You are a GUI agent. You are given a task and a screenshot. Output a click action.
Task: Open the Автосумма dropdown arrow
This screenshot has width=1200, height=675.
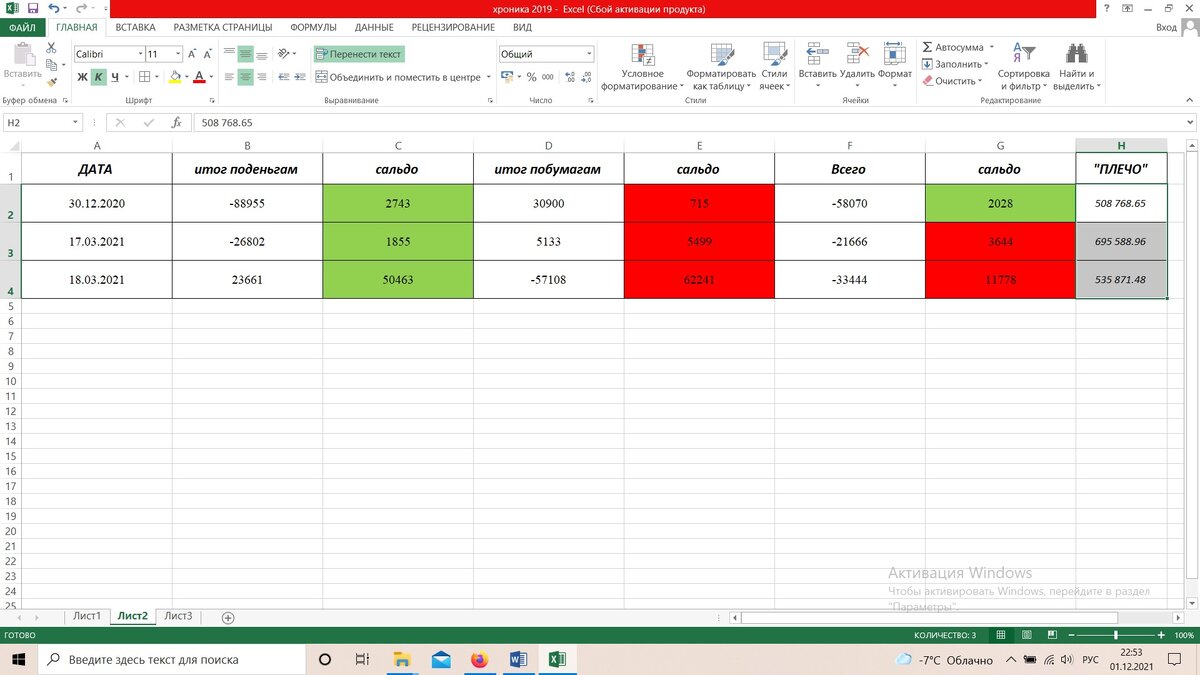pos(991,47)
